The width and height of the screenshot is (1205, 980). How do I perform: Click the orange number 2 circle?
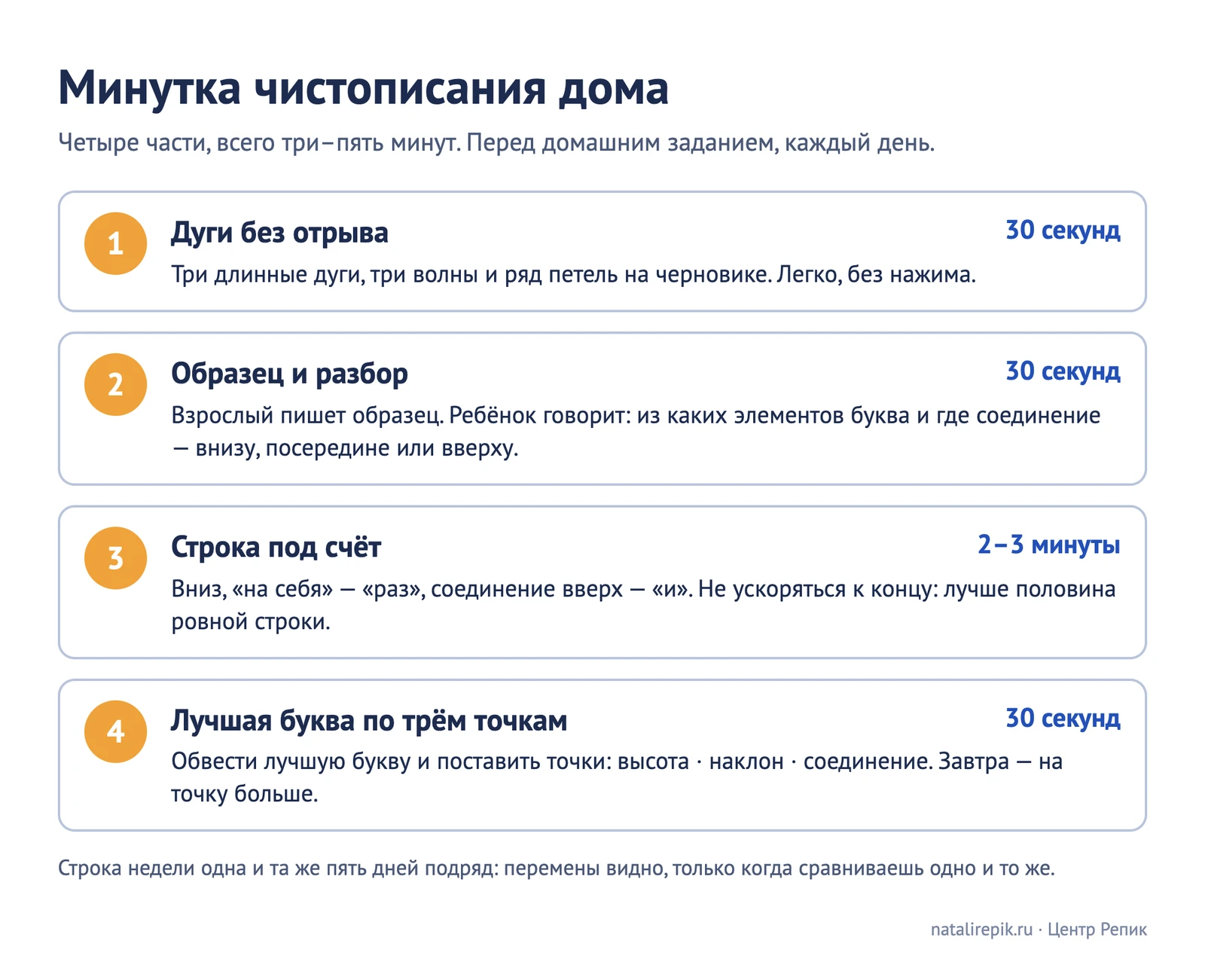(x=115, y=384)
